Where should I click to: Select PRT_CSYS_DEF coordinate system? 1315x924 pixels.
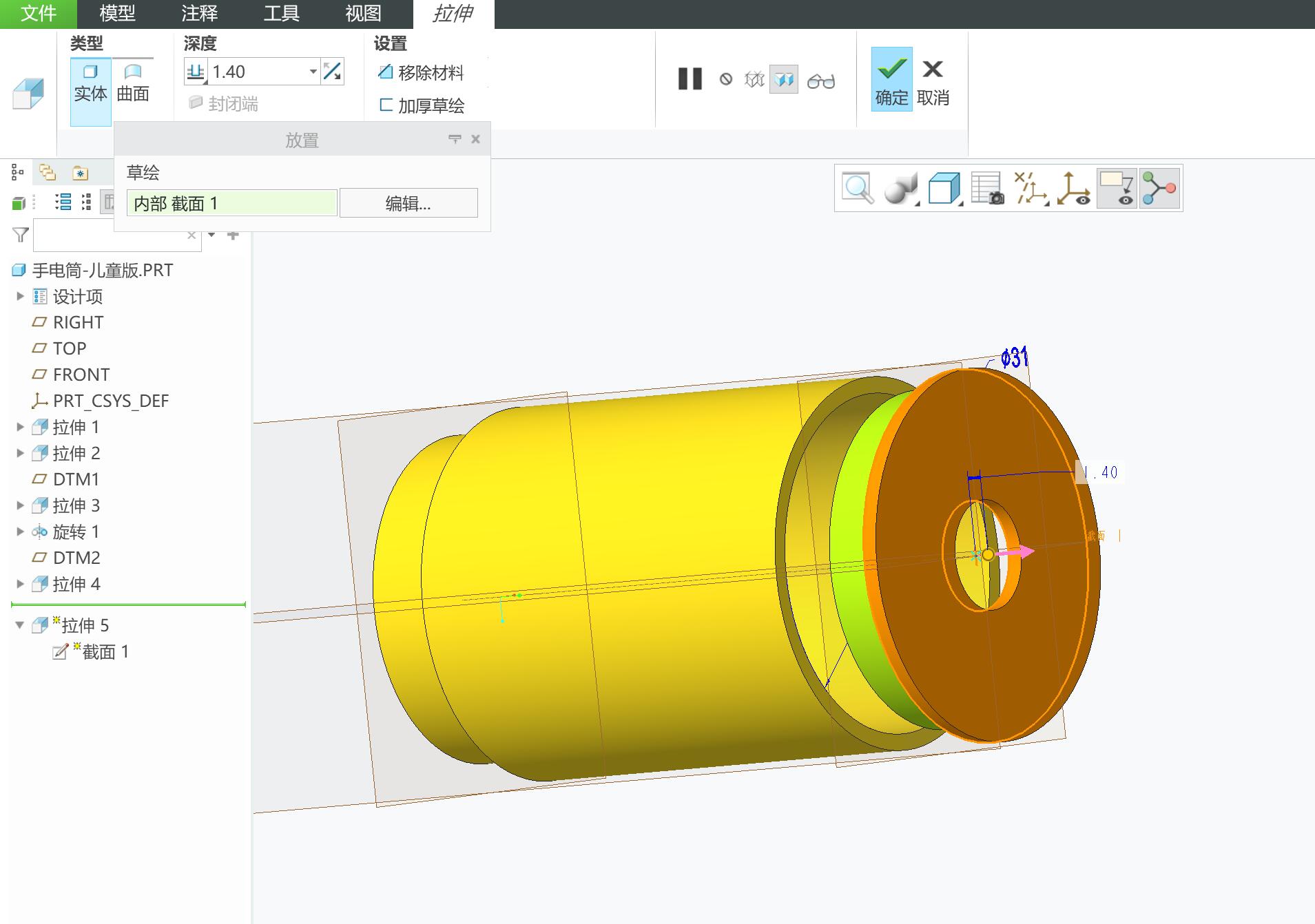point(110,401)
